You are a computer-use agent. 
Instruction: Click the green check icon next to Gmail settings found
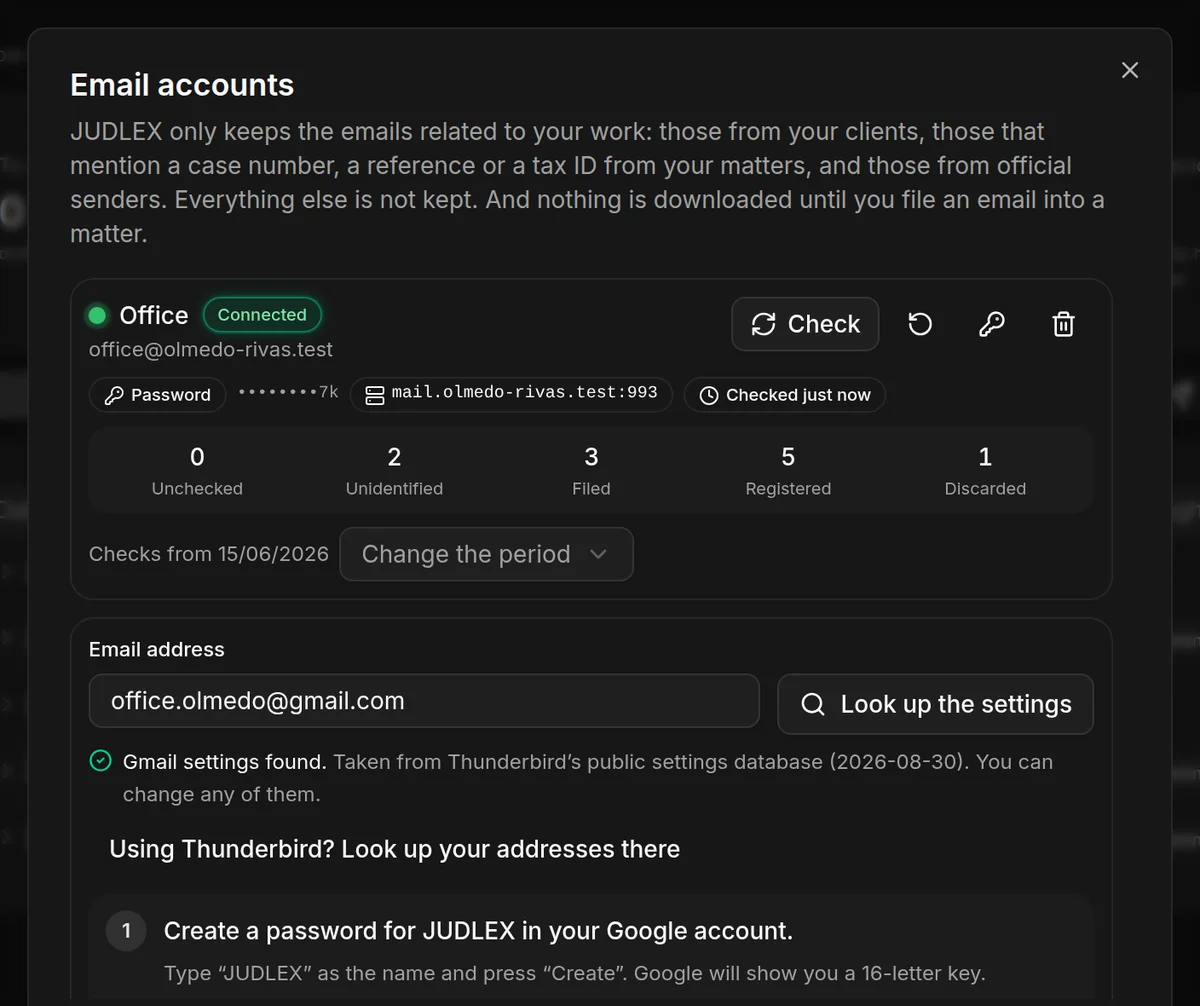point(100,762)
